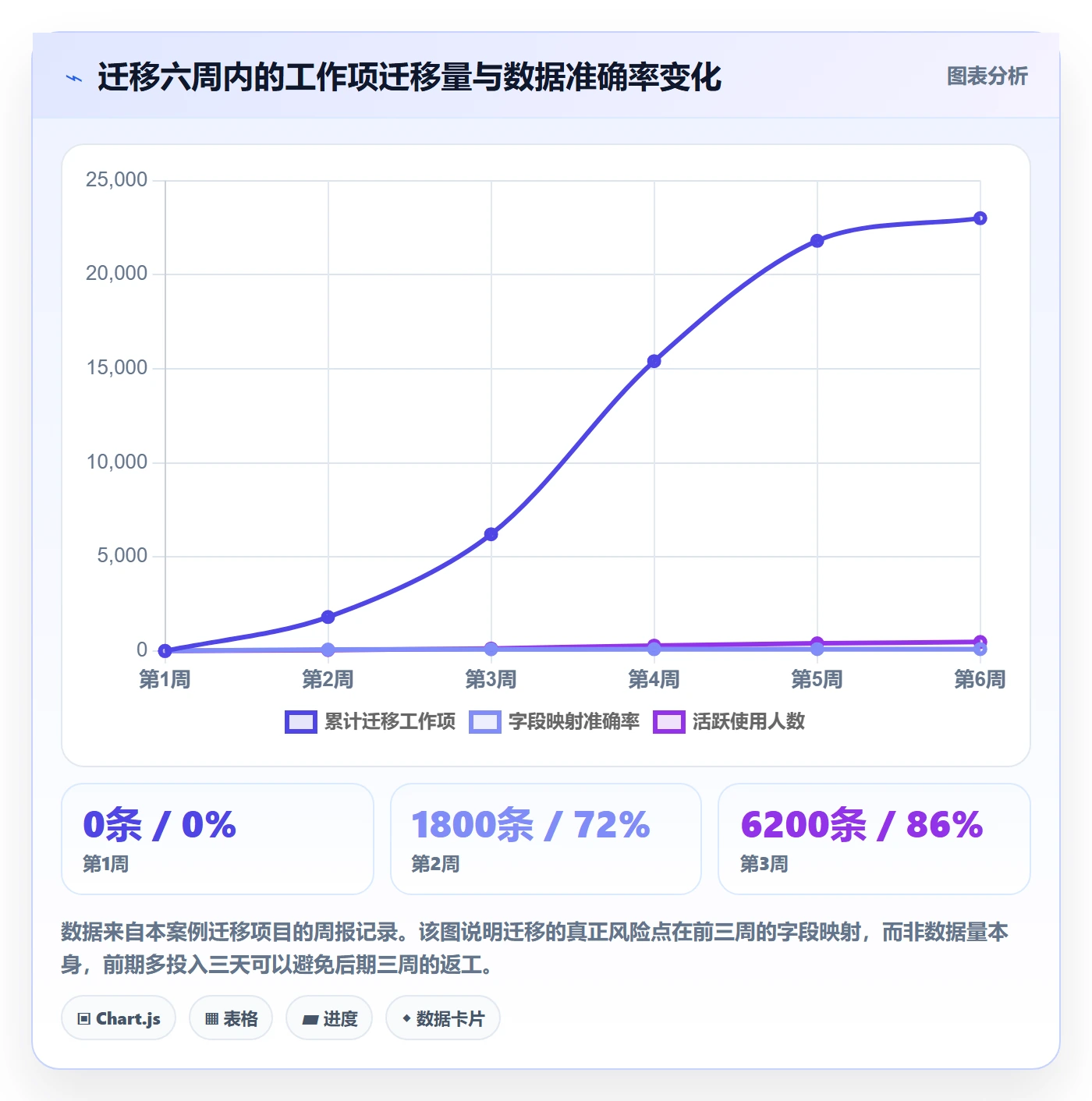
Task: Click the description paragraph starting 数据来自本案例
Action: click(535, 948)
